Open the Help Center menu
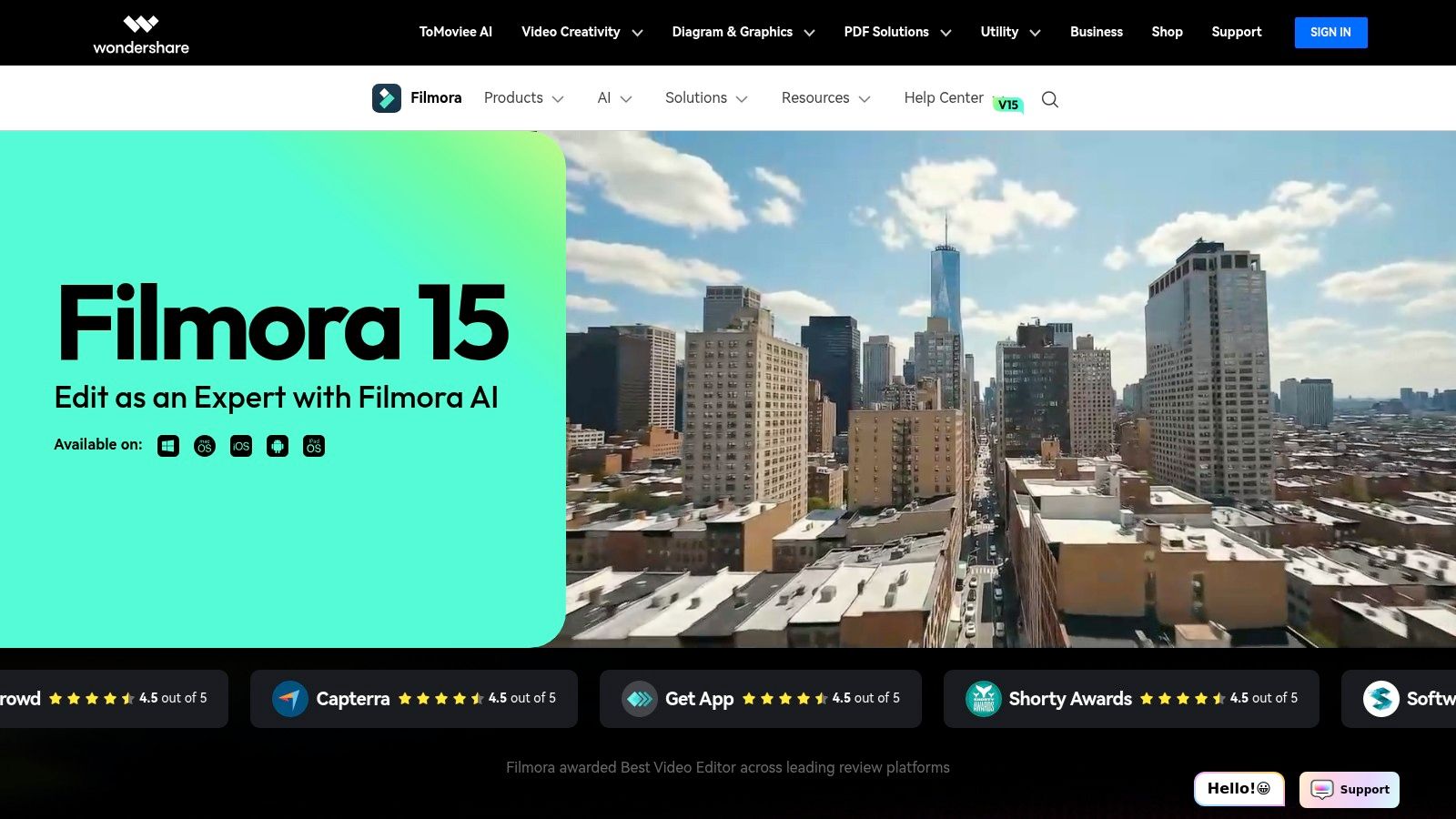This screenshot has width=1456, height=819. click(x=943, y=97)
